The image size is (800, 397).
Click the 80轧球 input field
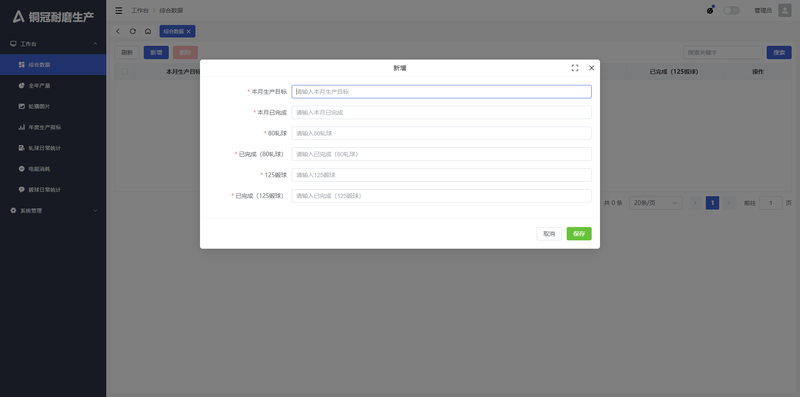click(x=441, y=133)
